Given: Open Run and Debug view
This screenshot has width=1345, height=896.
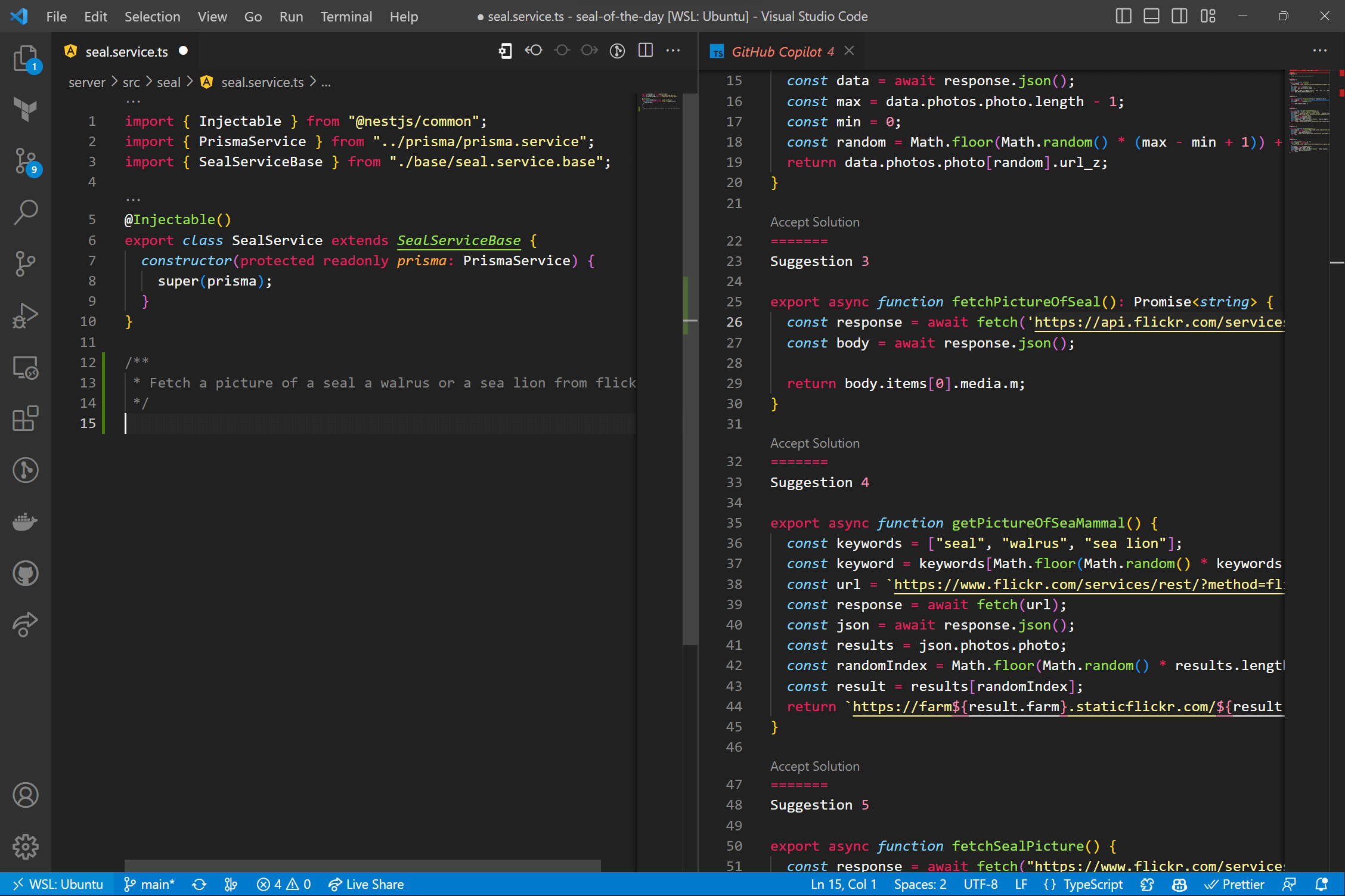Looking at the screenshot, I should click(25, 315).
